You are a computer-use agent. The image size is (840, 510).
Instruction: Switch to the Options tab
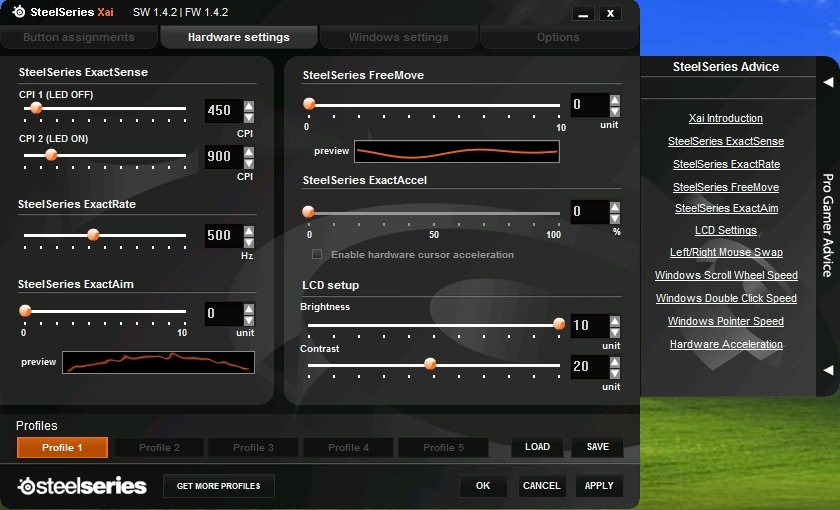tap(558, 38)
